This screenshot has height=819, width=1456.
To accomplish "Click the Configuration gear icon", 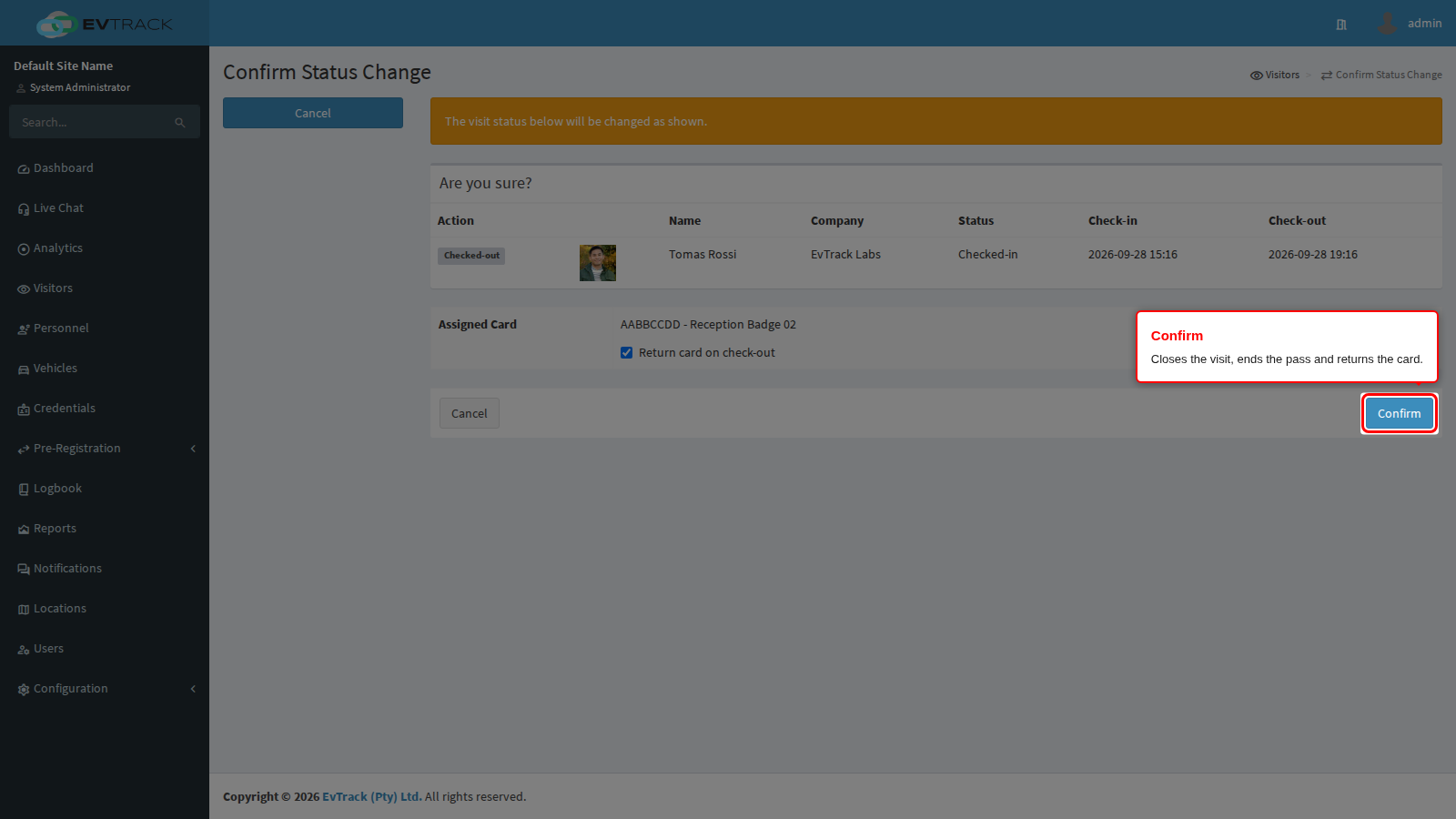I will [x=24, y=690].
